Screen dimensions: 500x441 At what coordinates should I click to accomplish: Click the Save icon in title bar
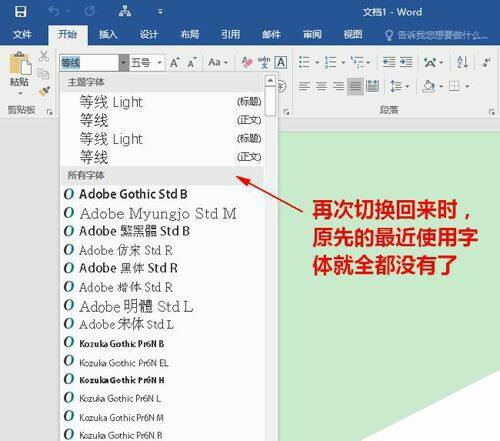click(x=20, y=12)
